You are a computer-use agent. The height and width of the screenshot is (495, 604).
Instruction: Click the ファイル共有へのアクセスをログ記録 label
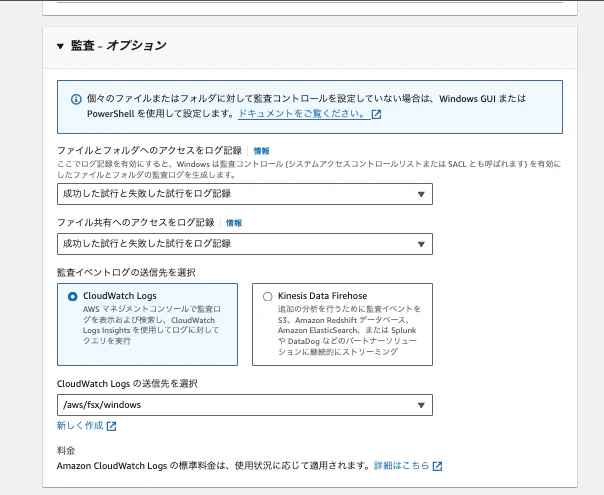(136, 223)
